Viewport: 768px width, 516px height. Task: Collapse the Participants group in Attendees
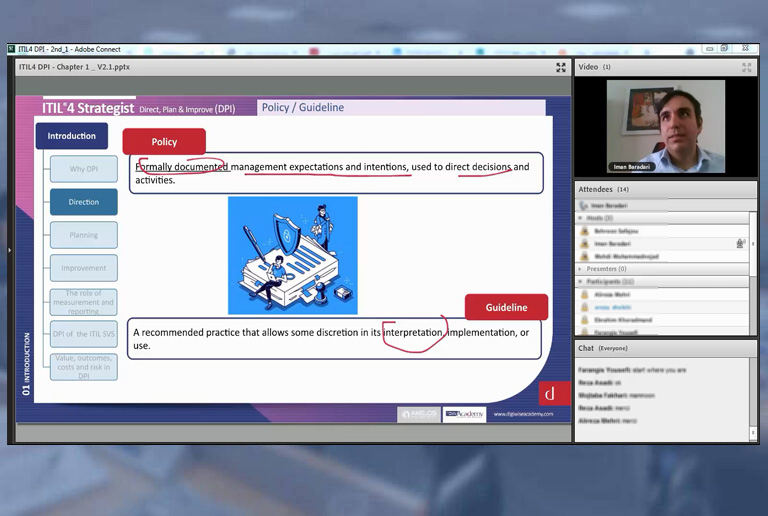pyautogui.click(x=581, y=282)
